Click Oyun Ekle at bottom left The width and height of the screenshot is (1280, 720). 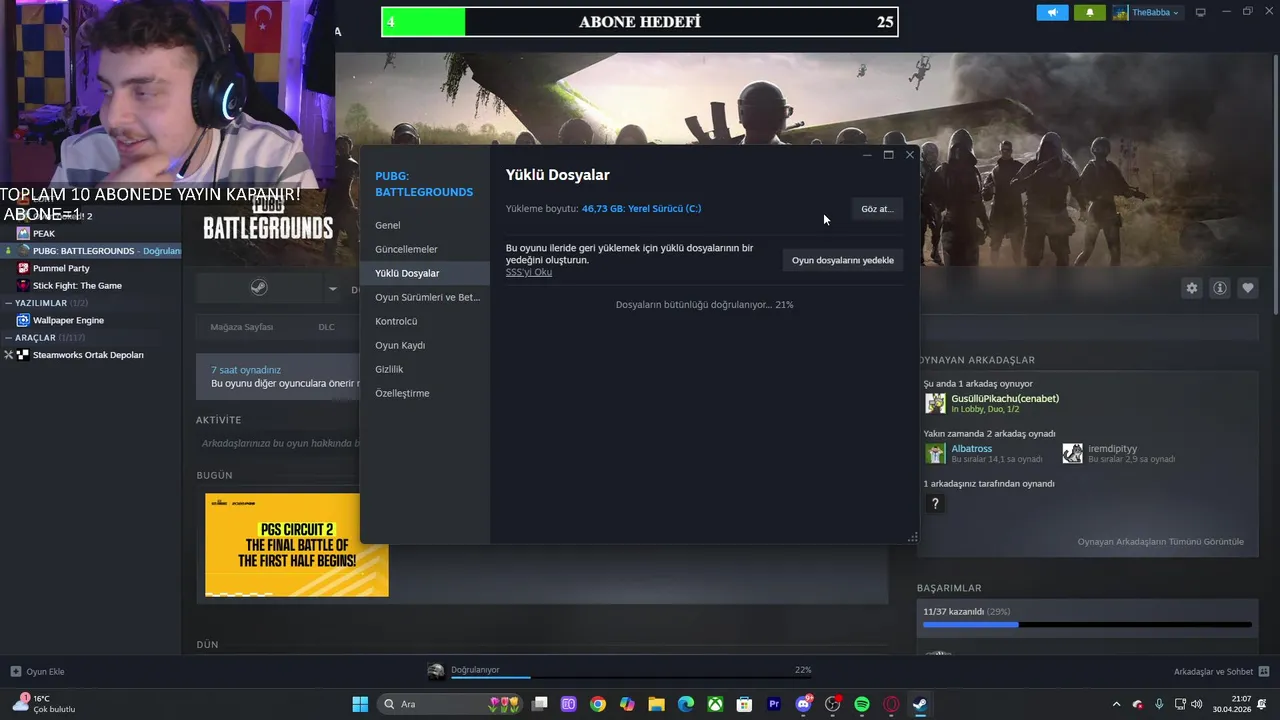(x=37, y=671)
